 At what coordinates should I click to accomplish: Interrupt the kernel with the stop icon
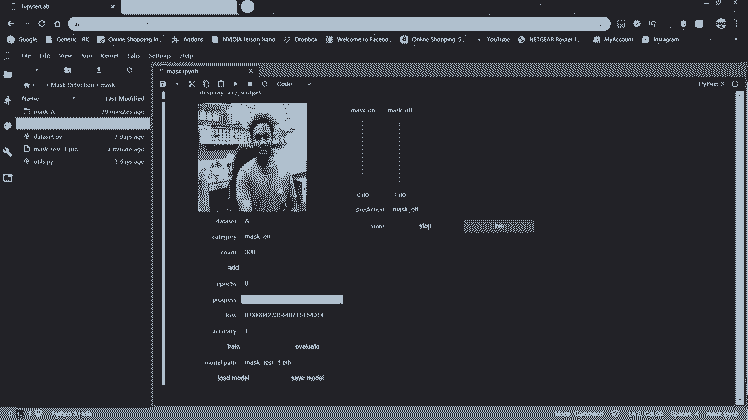pyautogui.click(x=249, y=84)
